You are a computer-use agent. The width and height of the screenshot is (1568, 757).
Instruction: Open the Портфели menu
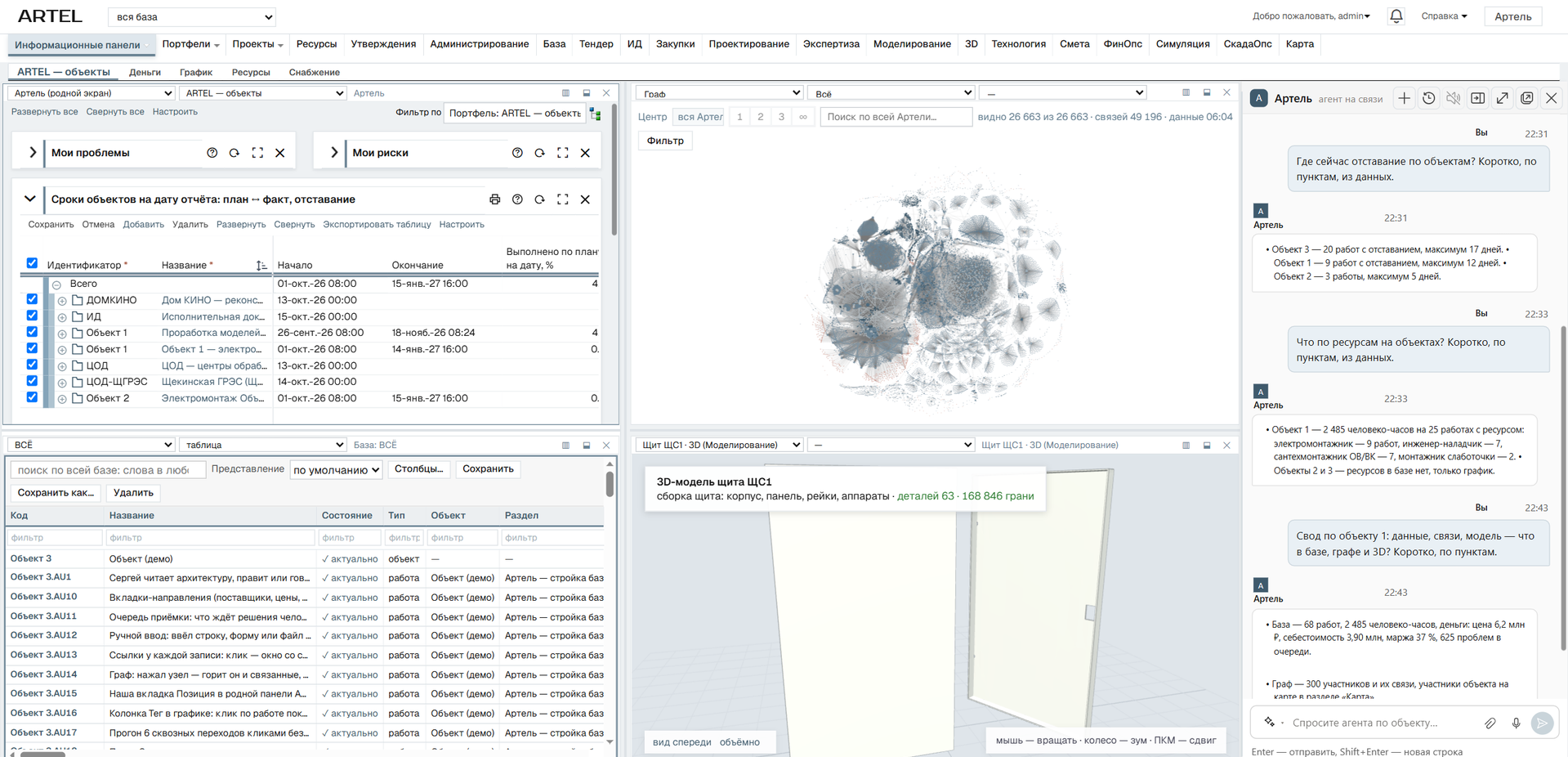coord(190,44)
